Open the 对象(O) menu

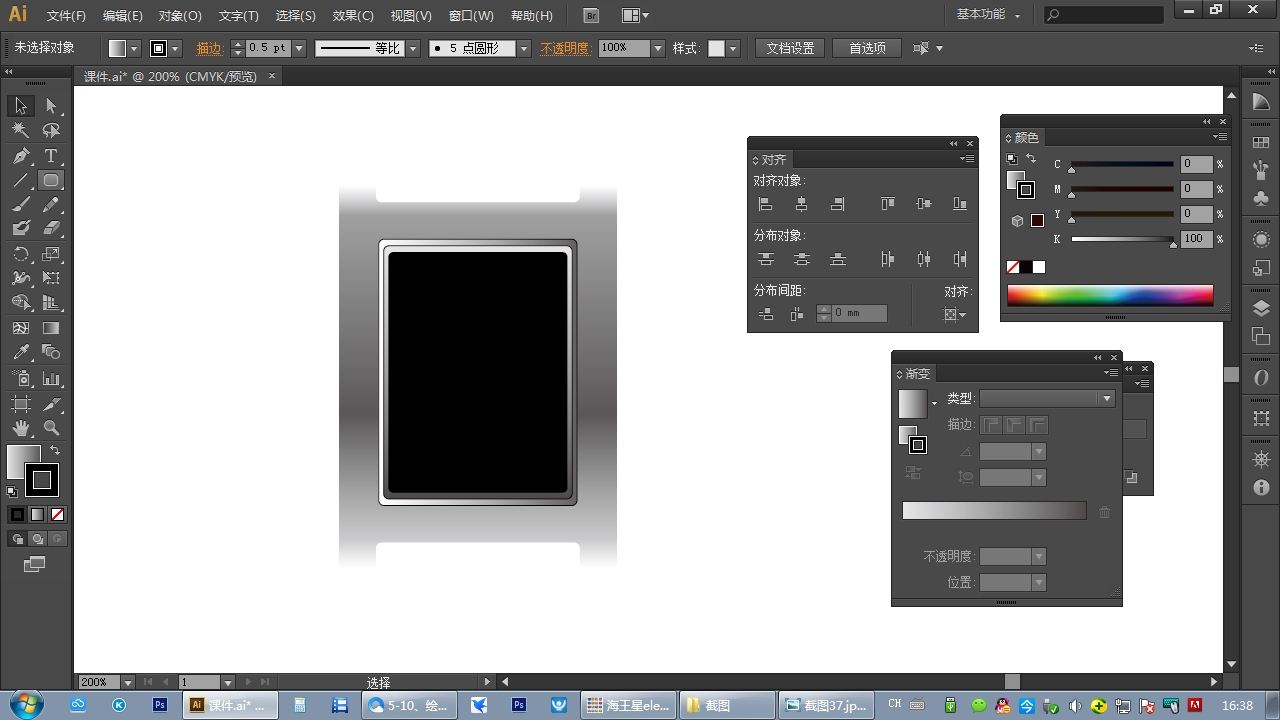(x=180, y=16)
